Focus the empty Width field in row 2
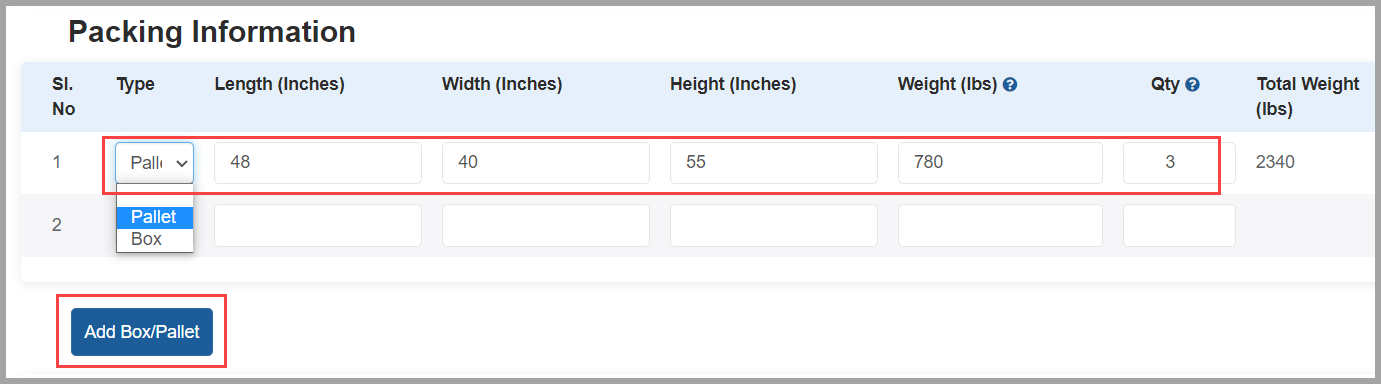 [x=546, y=225]
